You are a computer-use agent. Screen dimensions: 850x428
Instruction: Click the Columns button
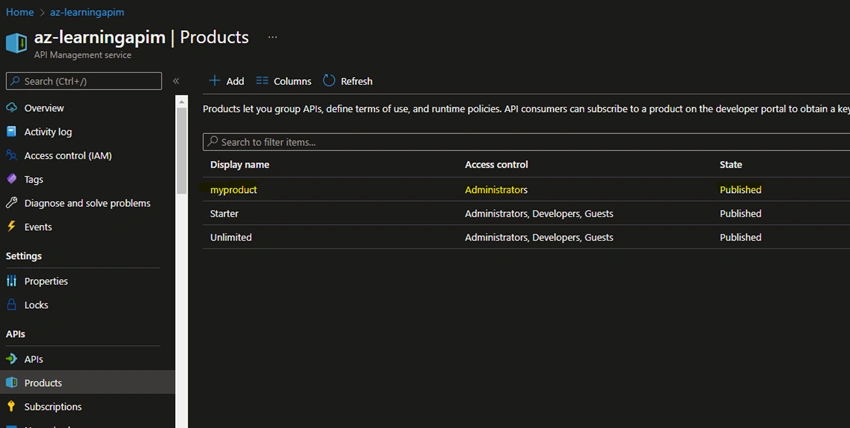284,81
